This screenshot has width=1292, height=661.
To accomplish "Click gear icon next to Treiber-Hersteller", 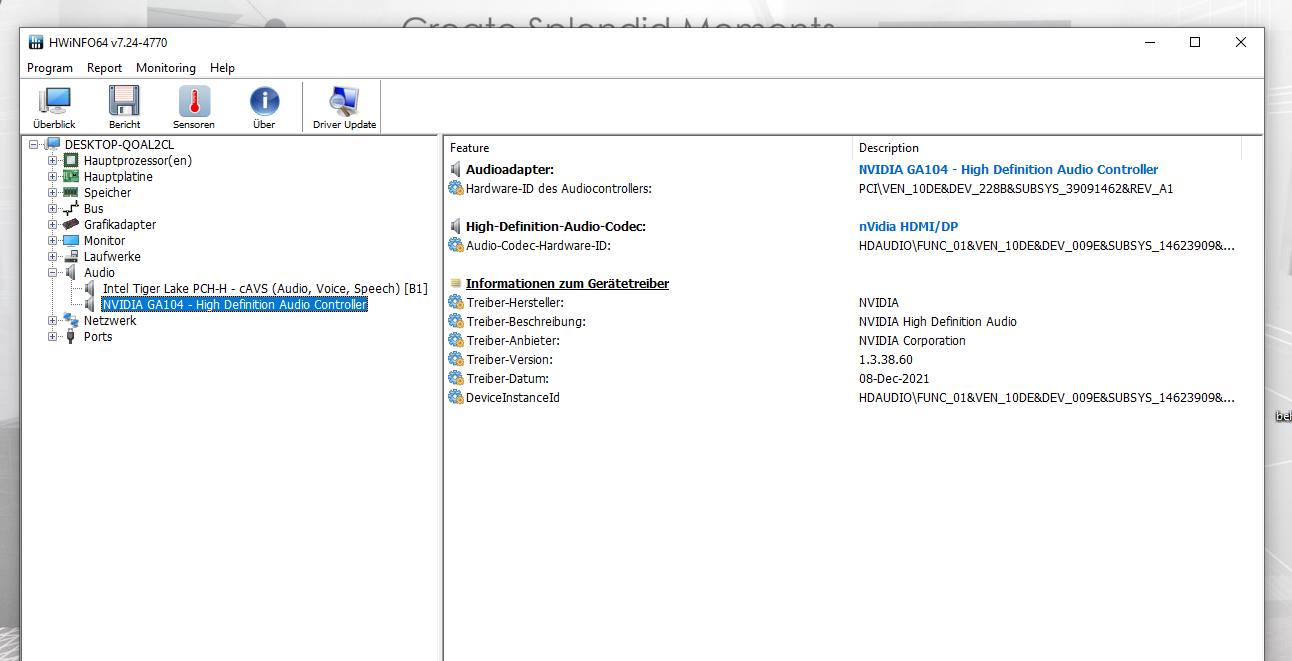I will pyautogui.click(x=456, y=303).
